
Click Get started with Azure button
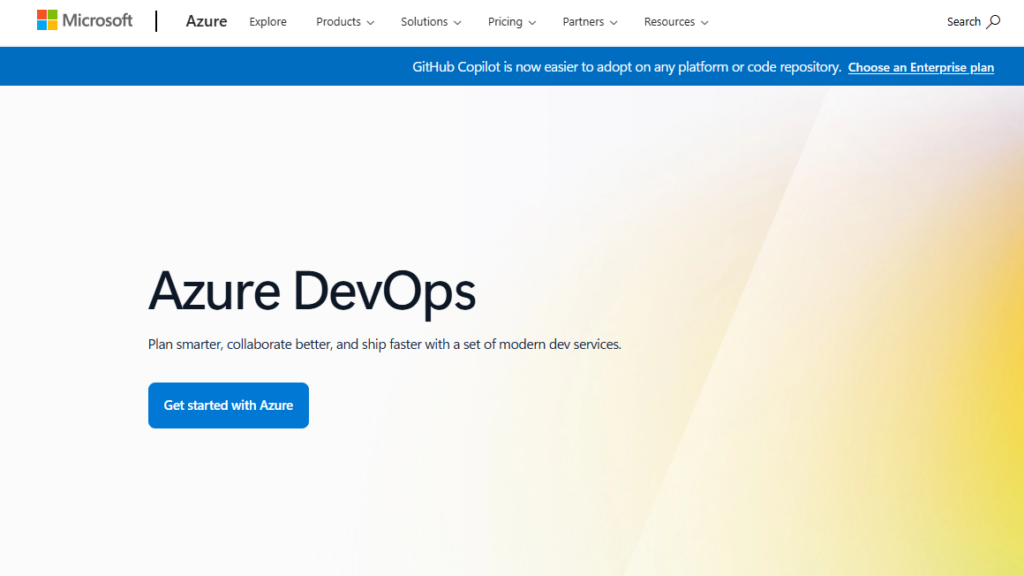pos(229,406)
